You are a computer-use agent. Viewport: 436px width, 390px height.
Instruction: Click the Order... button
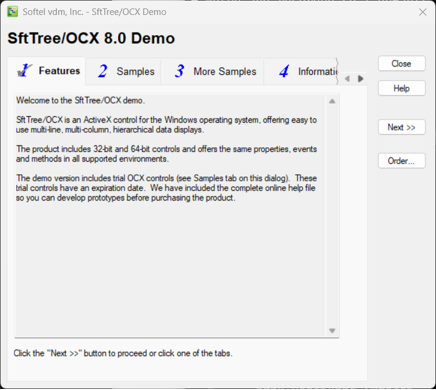(401, 161)
